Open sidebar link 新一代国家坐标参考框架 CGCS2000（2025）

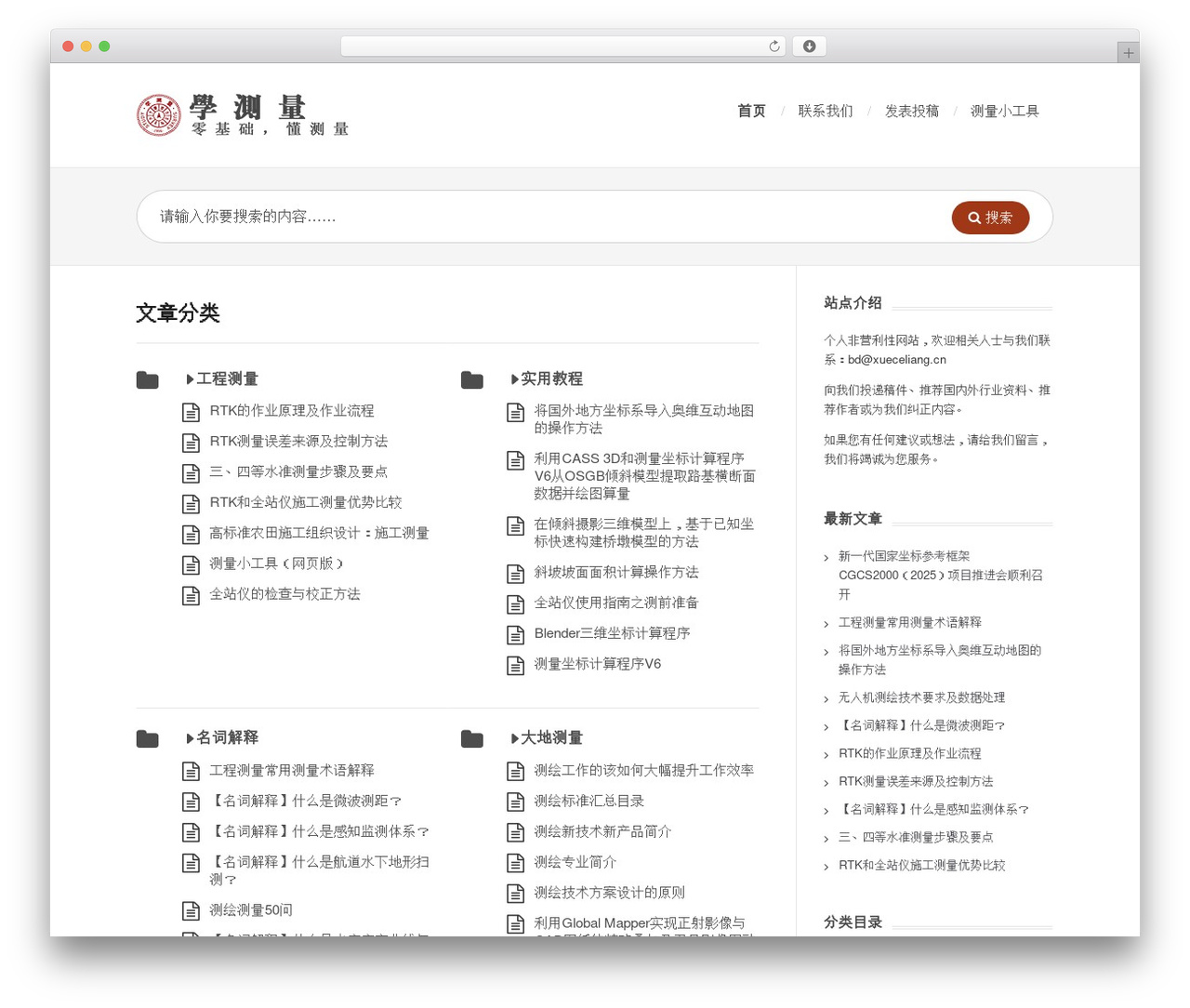tap(941, 575)
